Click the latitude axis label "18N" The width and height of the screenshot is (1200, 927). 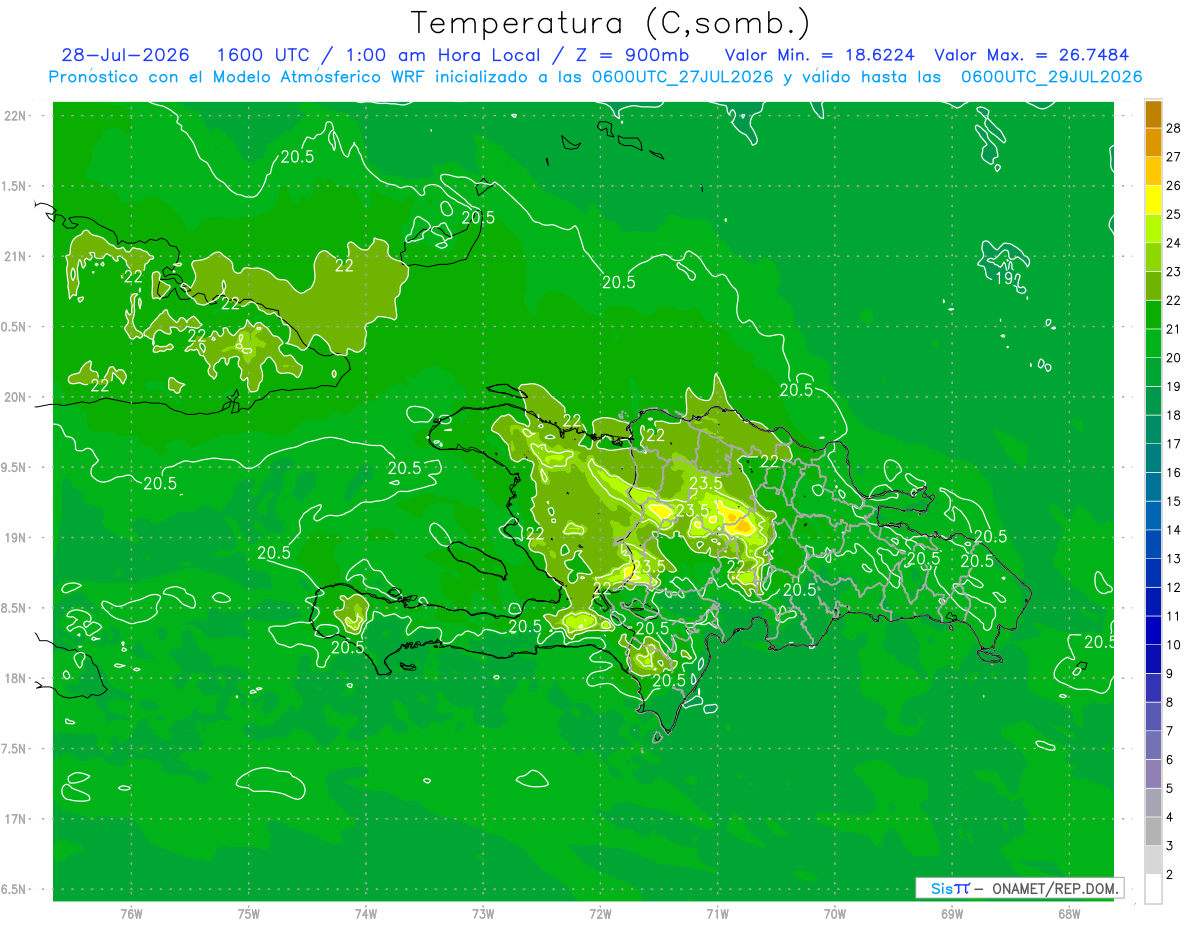click(17, 678)
